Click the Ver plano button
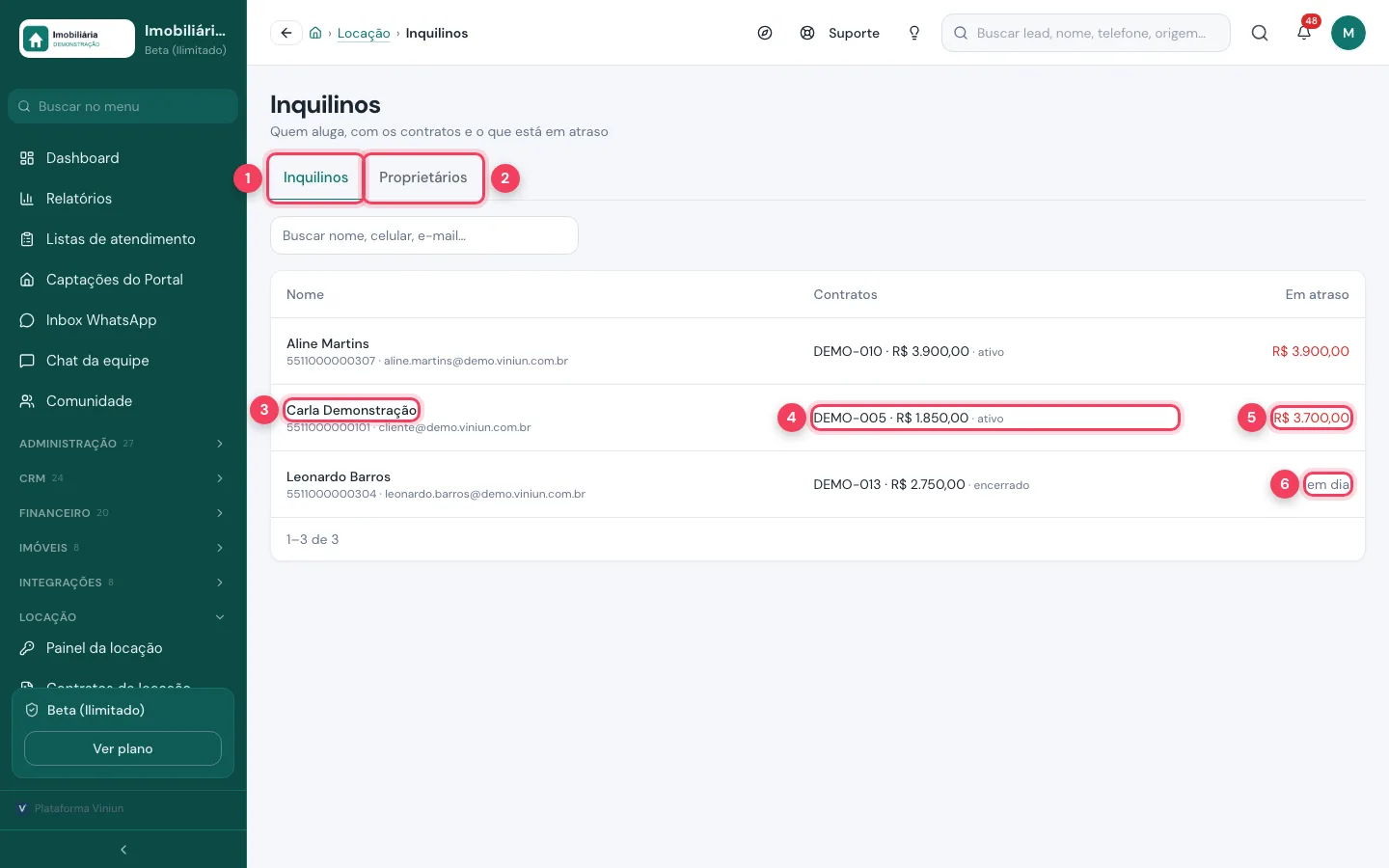Image resolution: width=1389 pixels, height=868 pixels. (123, 748)
